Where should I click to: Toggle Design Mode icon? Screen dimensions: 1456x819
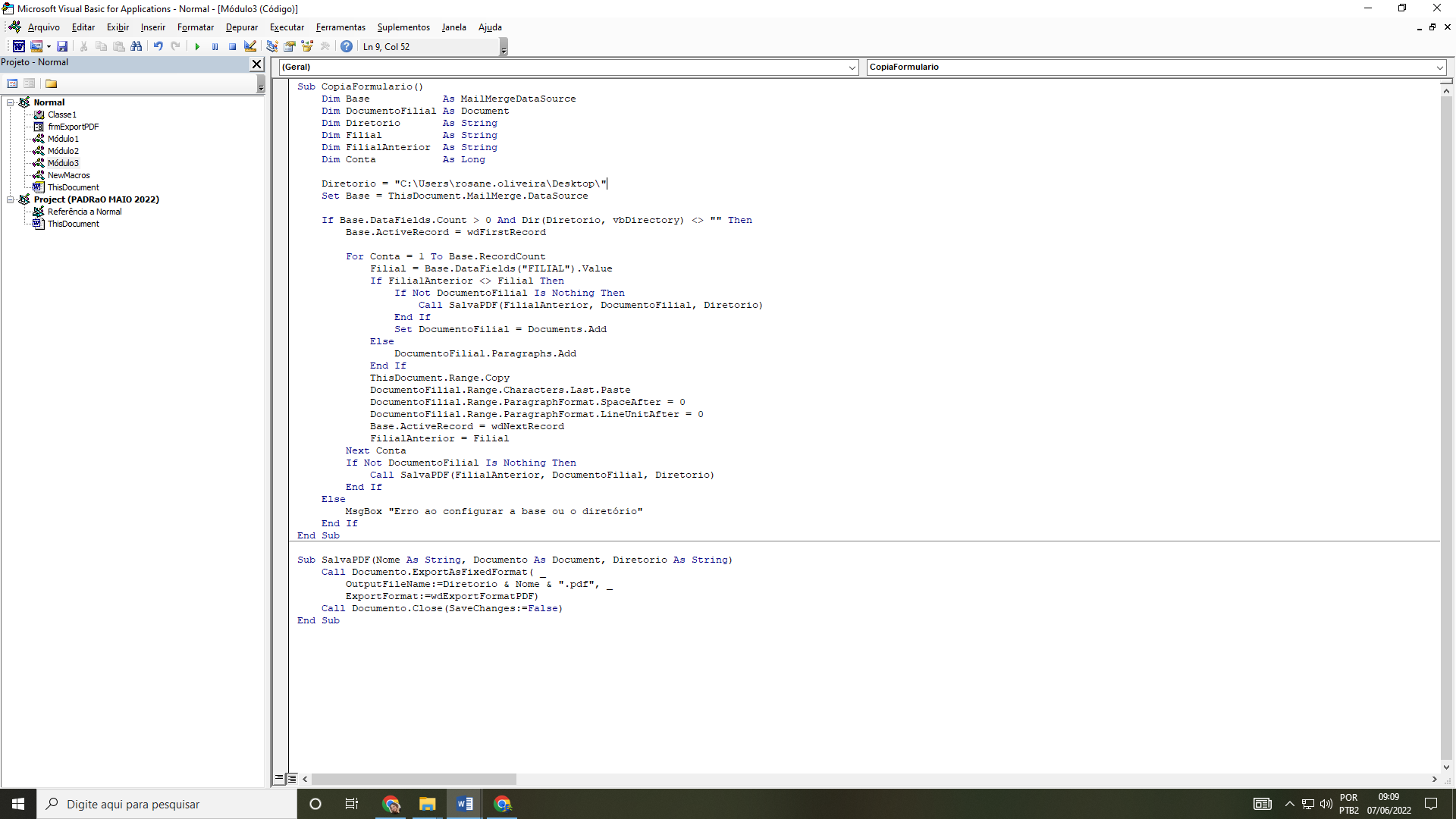tap(249, 46)
